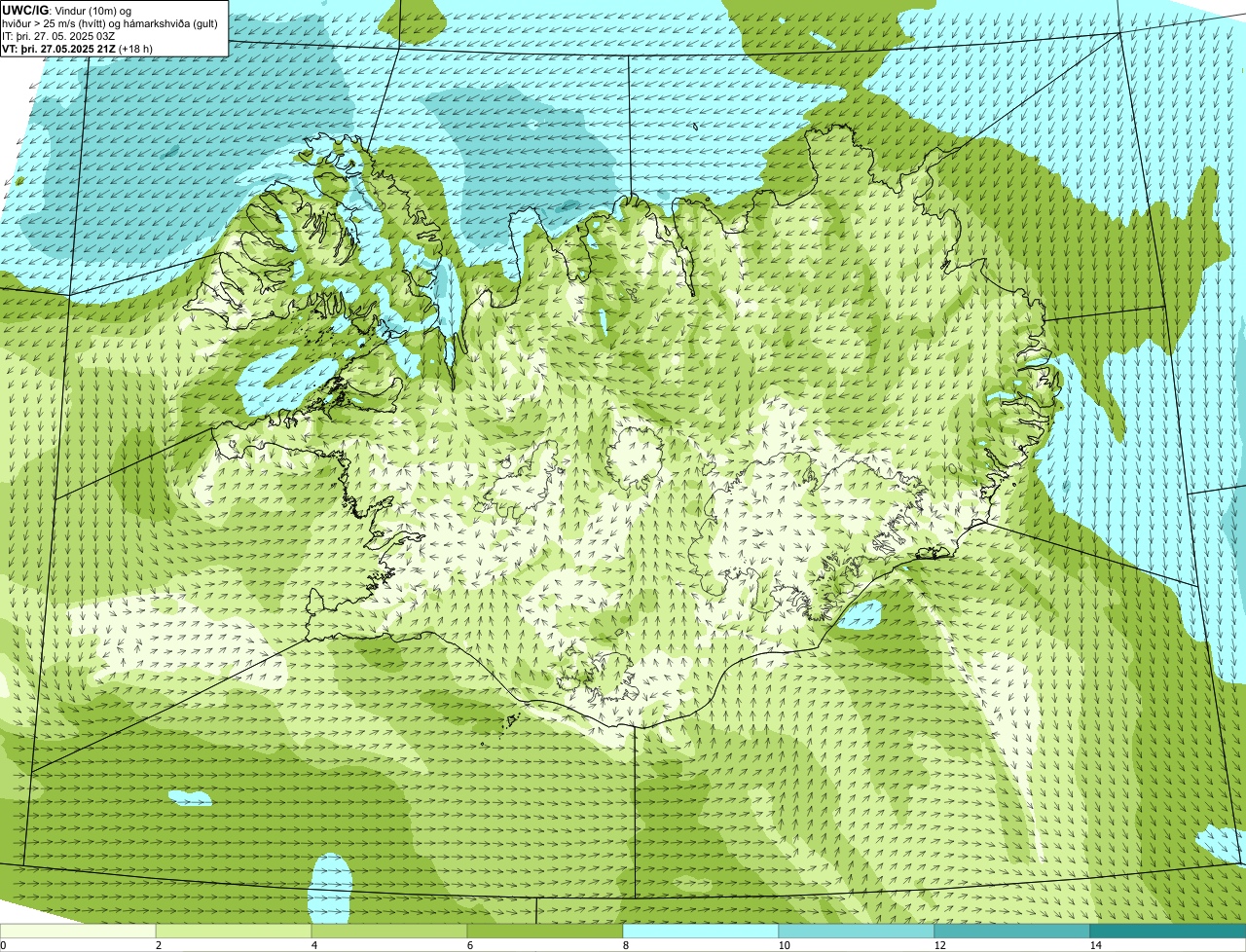Click the palest 0–2 m/s legend swatch
Screen dimensions: 1246x952
[78, 932]
